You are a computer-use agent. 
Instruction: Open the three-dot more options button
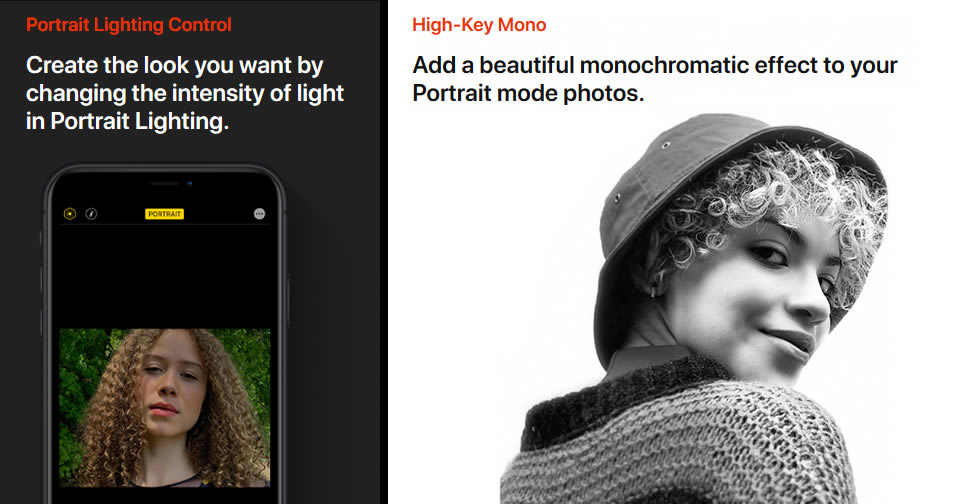[x=259, y=214]
